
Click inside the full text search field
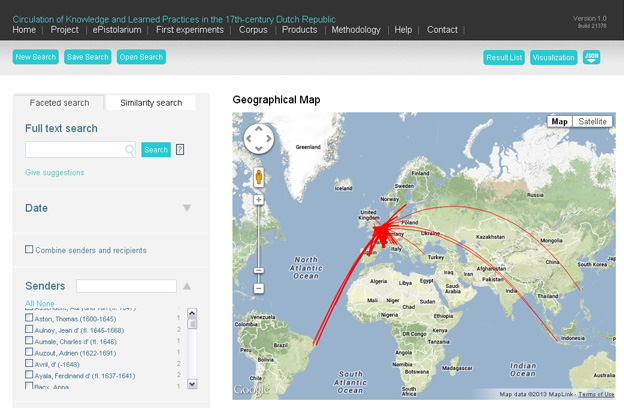(x=80, y=150)
